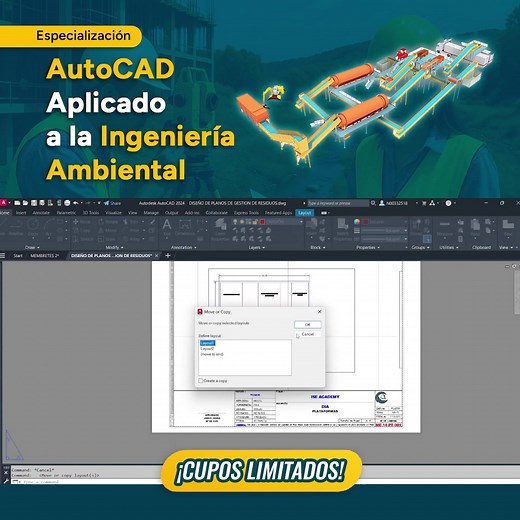
Task: Open the Insert ribbon tab
Action: (21, 213)
